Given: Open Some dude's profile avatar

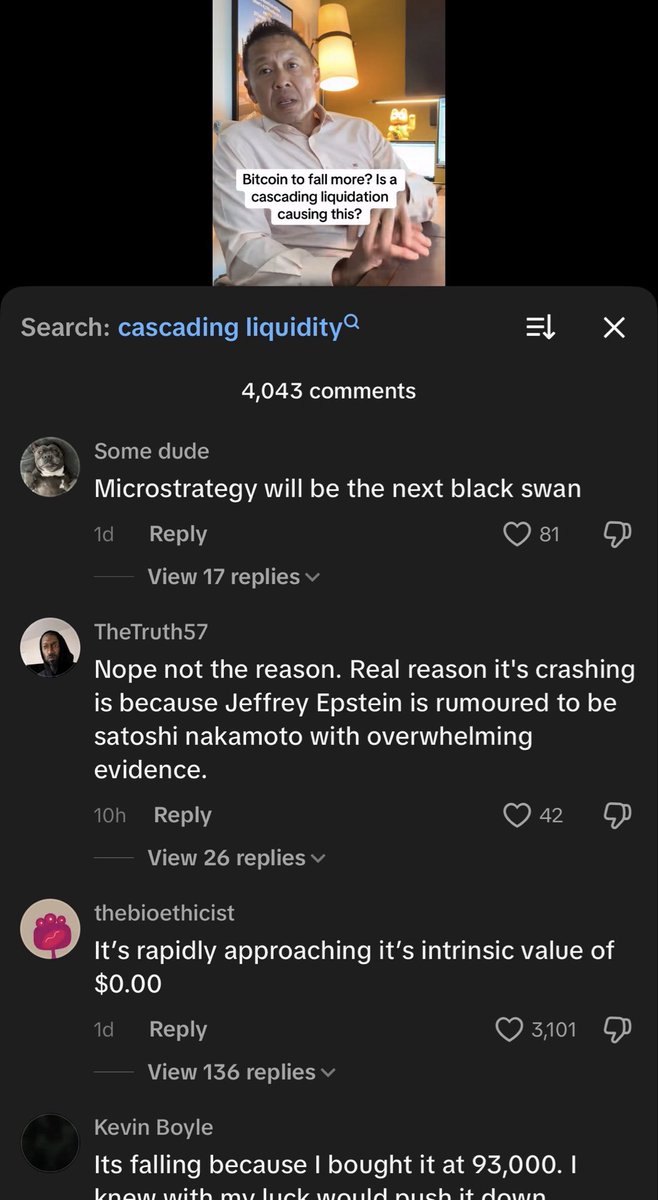Looking at the screenshot, I should pos(50,466).
